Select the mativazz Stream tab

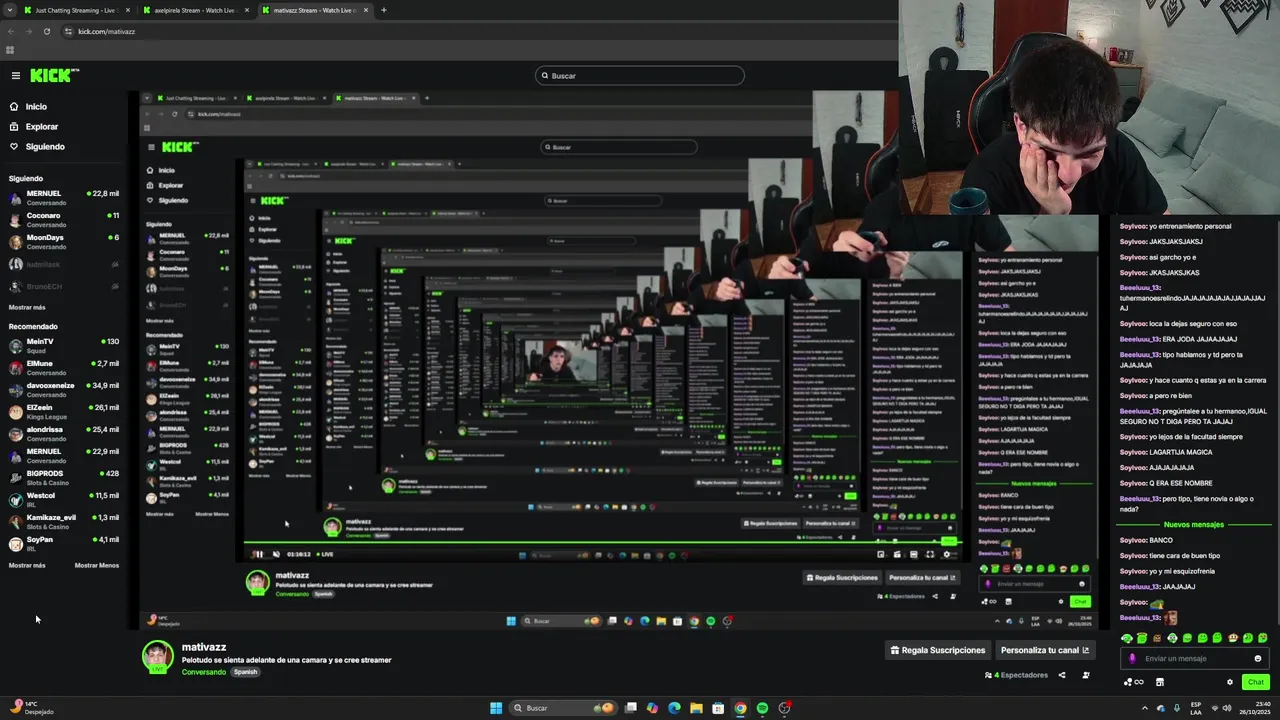coord(314,10)
